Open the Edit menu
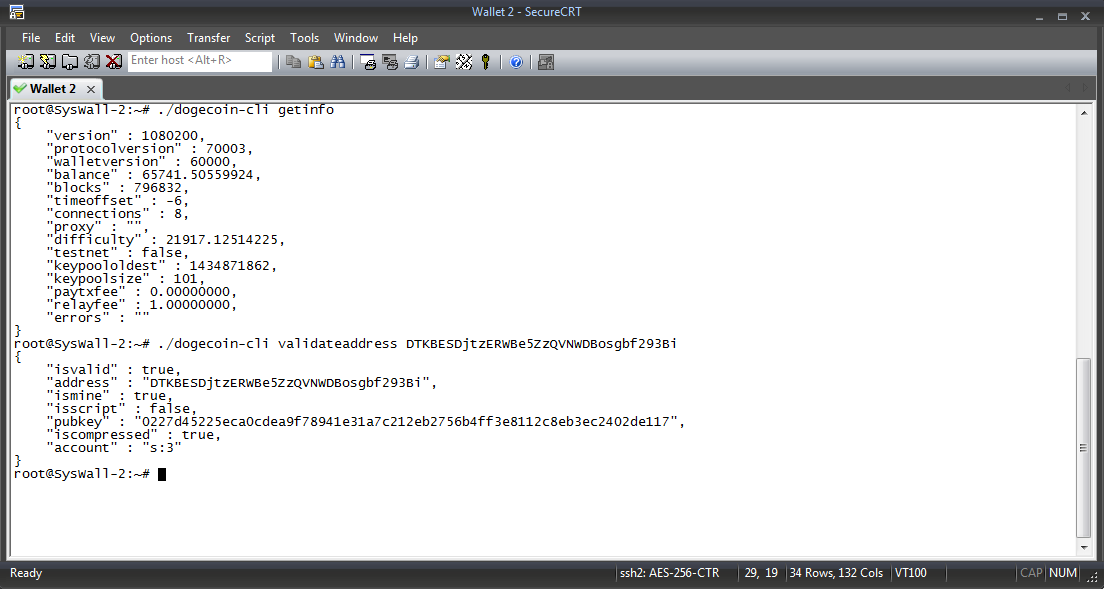Screen dimensions: 1104x589 (65, 38)
